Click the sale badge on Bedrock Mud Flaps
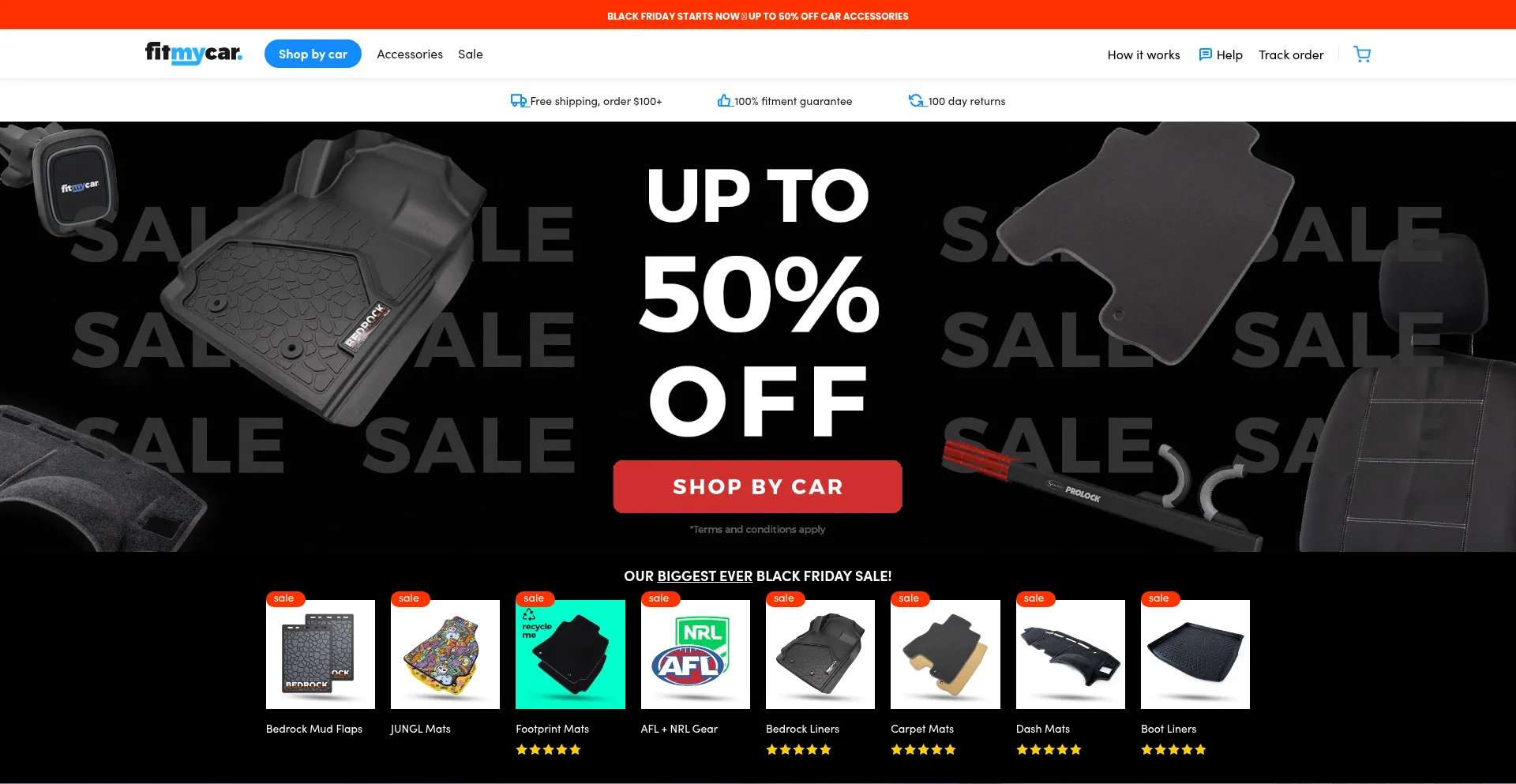Viewport: 1516px width, 784px height. click(x=284, y=598)
